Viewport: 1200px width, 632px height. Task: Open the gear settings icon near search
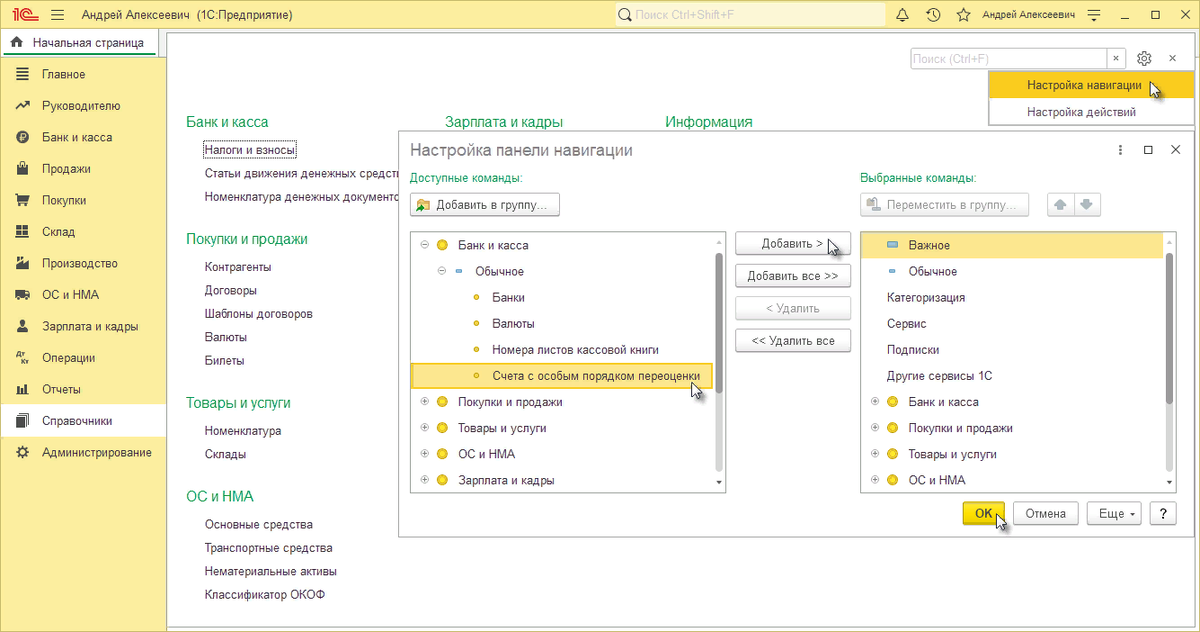(x=1145, y=59)
